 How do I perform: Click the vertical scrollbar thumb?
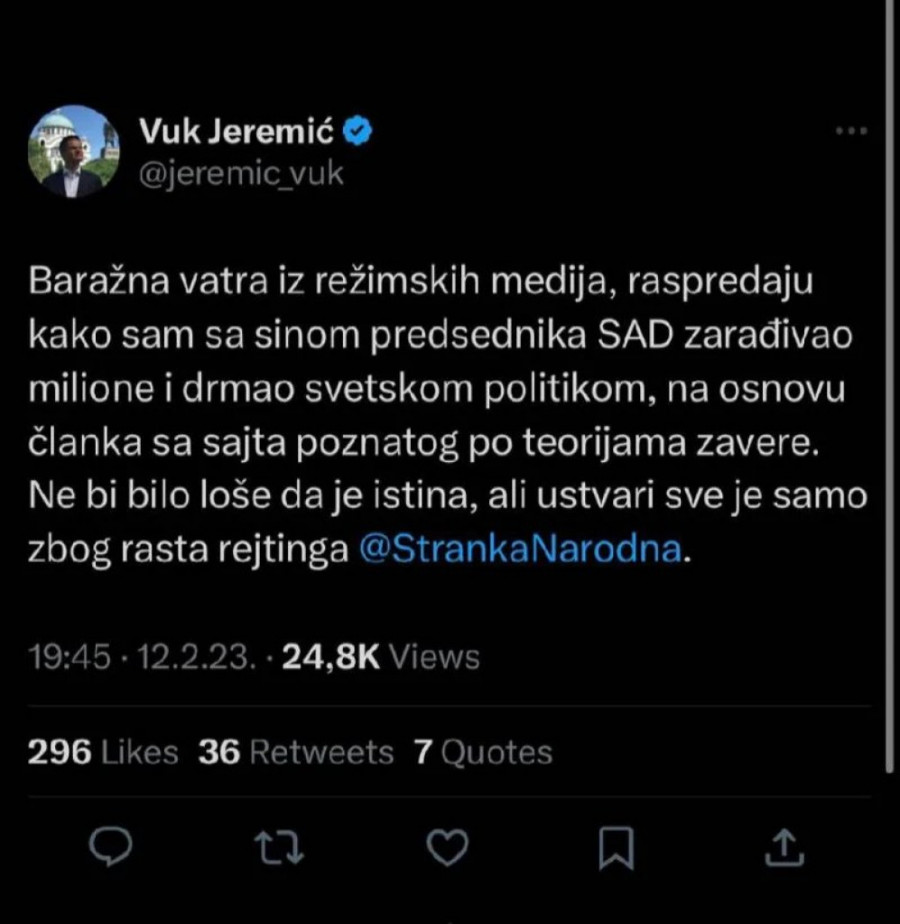tap(889, 400)
